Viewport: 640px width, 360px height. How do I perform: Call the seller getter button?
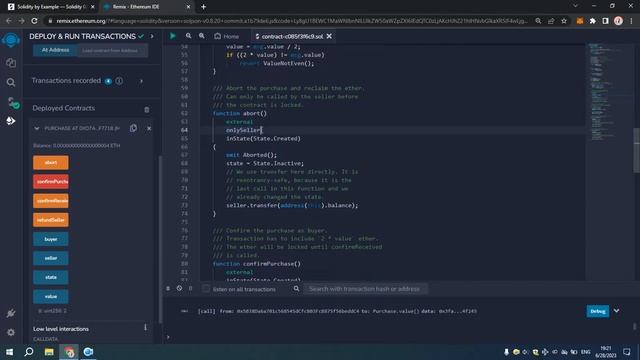coord(51,258)
